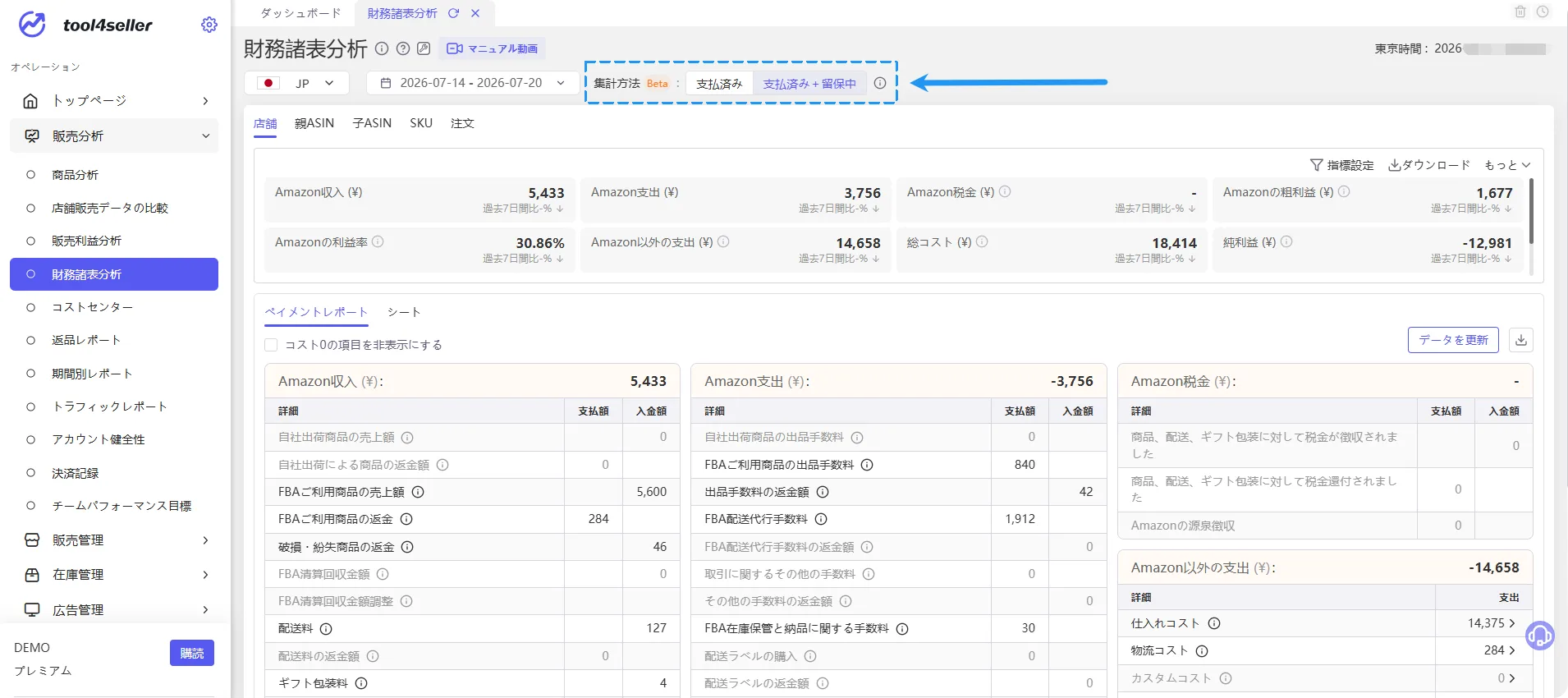Open 店舗販売データの比較 in sidebar

109,208
